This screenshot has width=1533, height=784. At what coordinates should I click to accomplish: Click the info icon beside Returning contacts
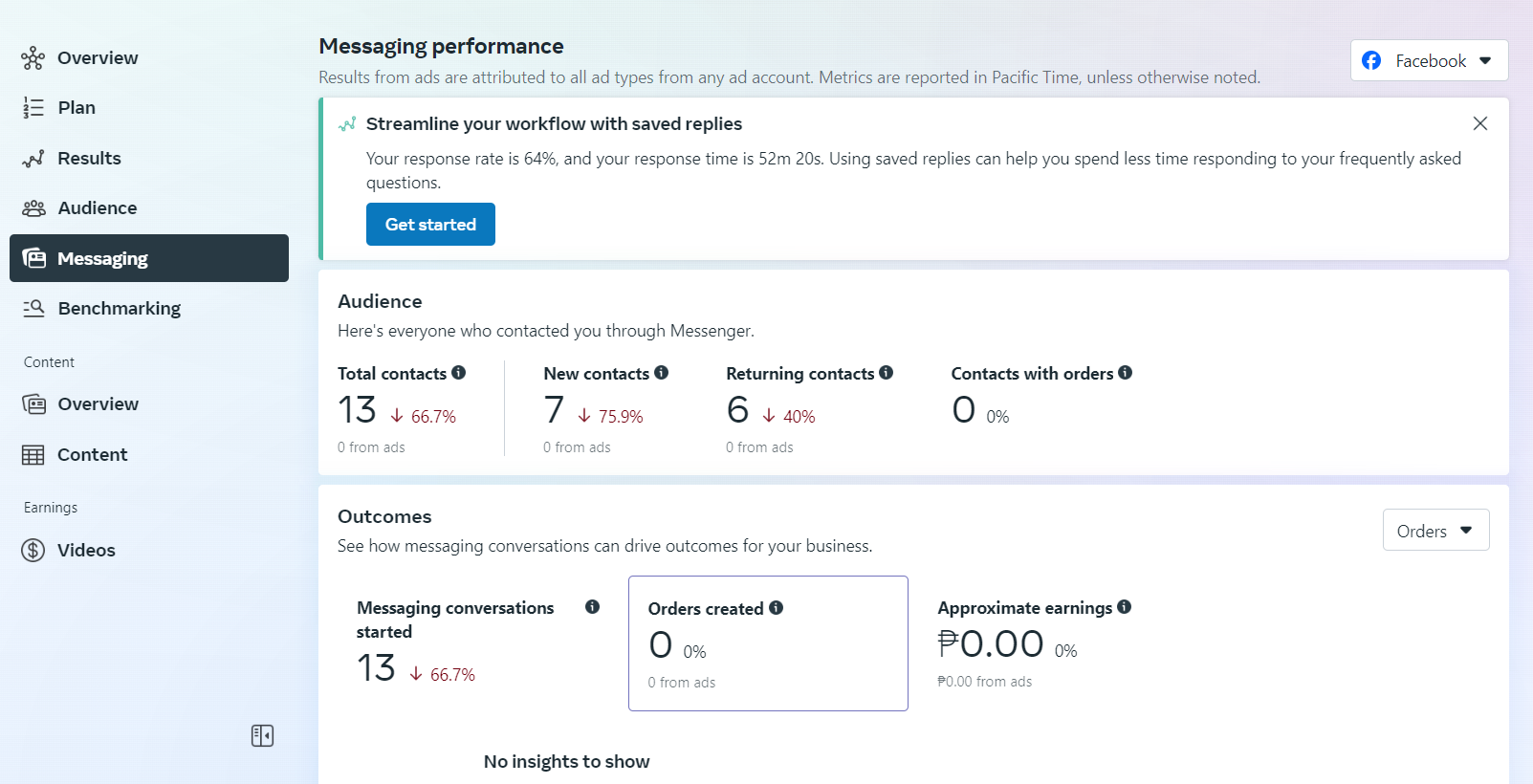[x=887, y=373]
